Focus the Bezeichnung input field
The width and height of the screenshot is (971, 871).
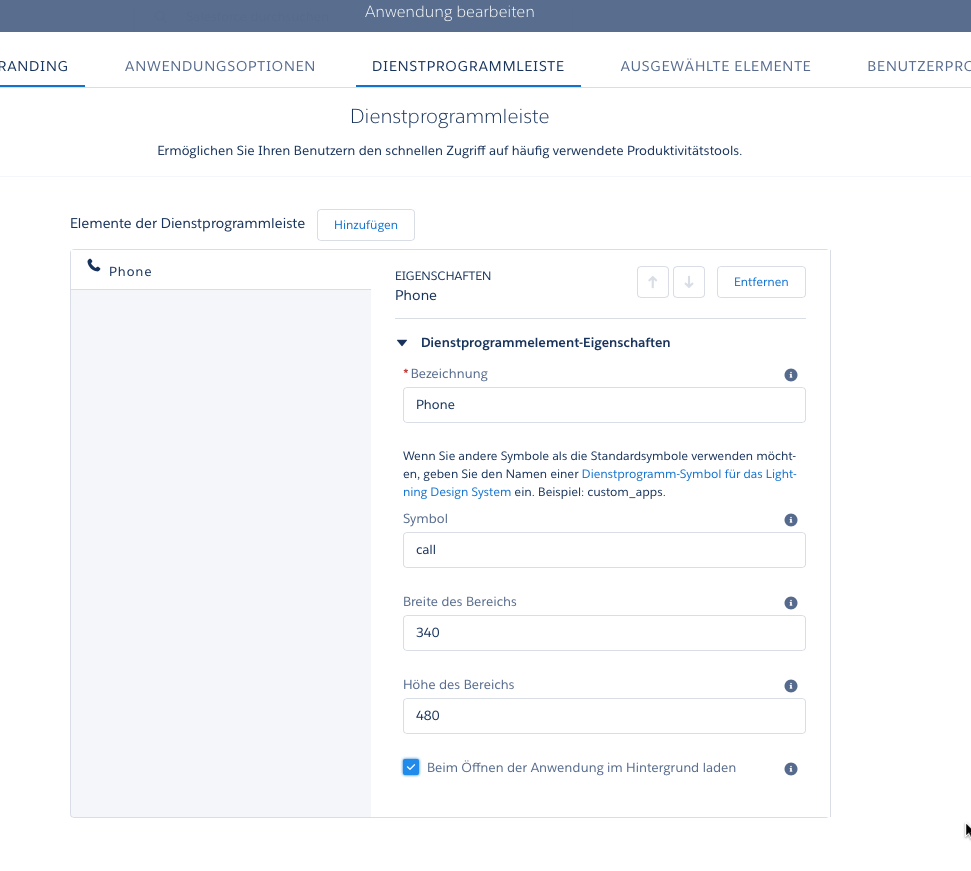[604, 405]
